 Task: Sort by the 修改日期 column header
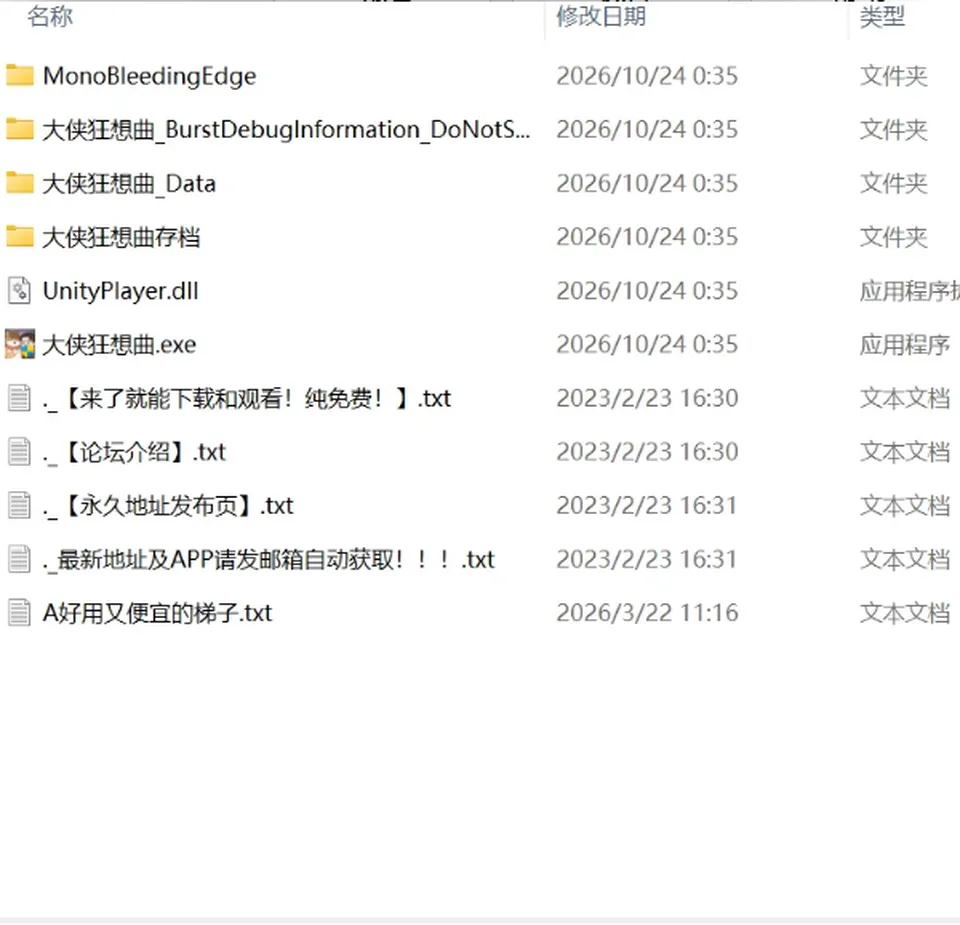click(x=601, y=17)
